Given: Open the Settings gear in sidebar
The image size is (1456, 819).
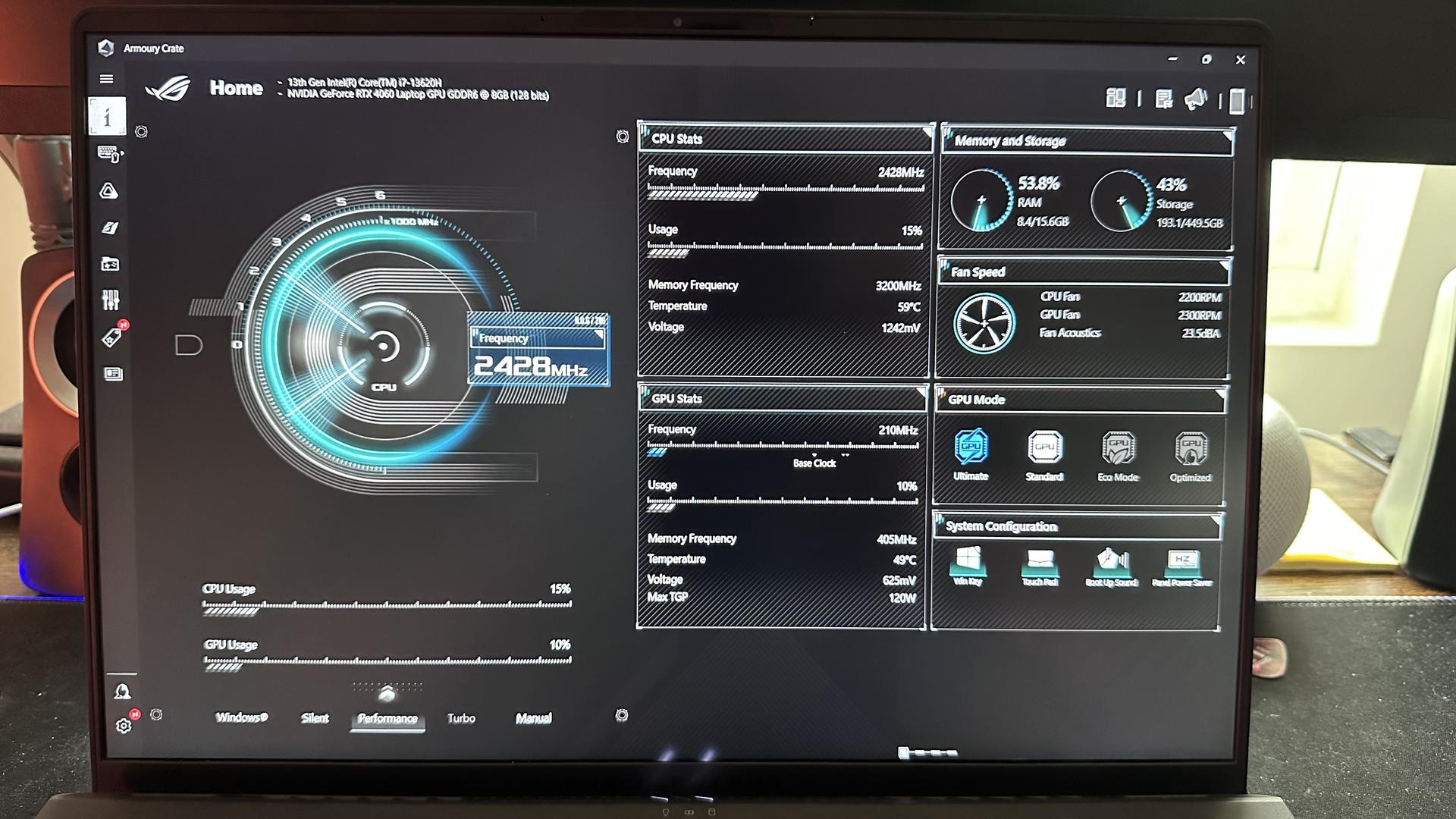Looking at the screenshot, I should point(124,725).
